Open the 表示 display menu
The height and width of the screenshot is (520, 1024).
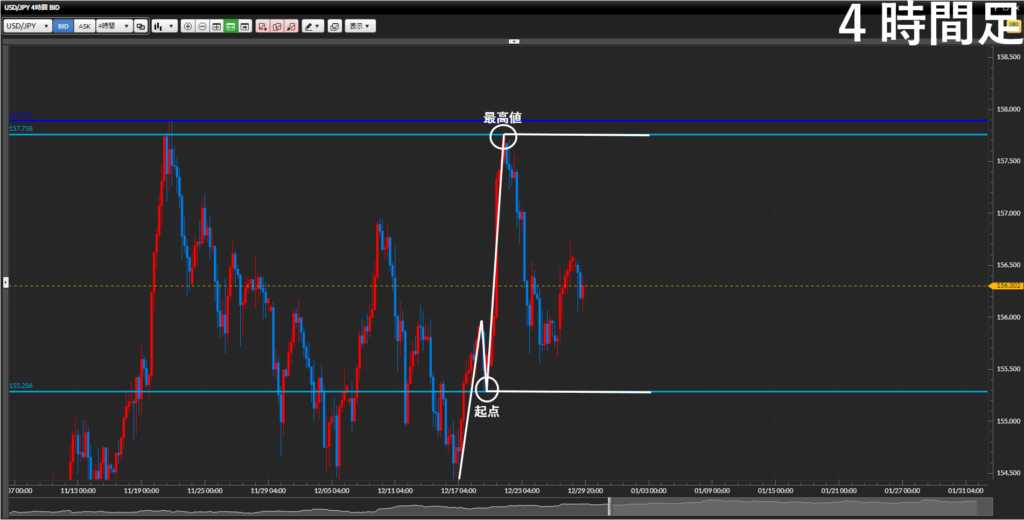click(x=360, y=26)
